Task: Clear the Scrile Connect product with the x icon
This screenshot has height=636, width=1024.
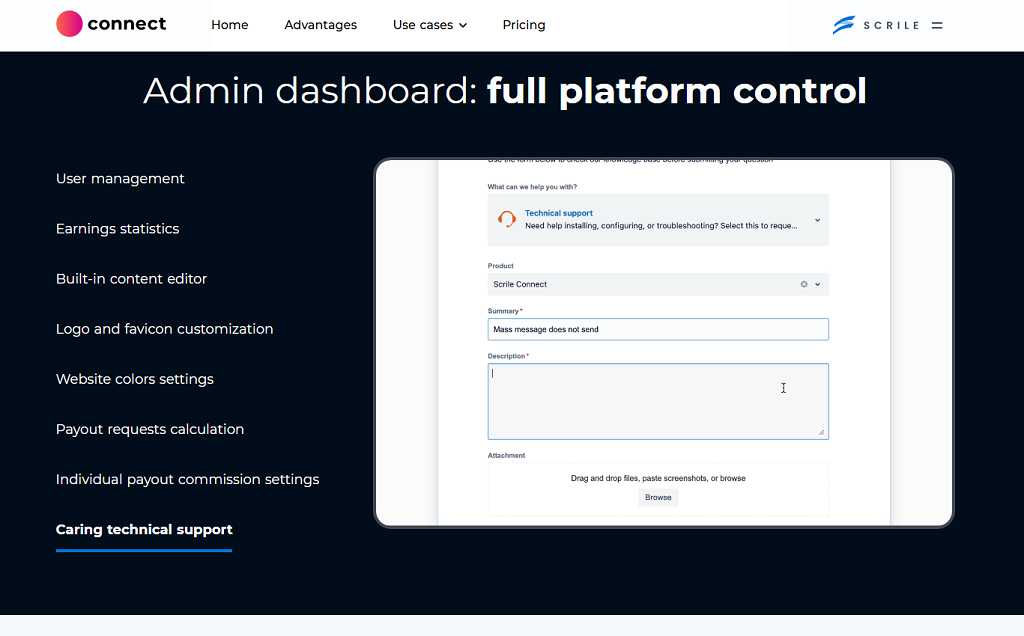Action: (803, 284)
